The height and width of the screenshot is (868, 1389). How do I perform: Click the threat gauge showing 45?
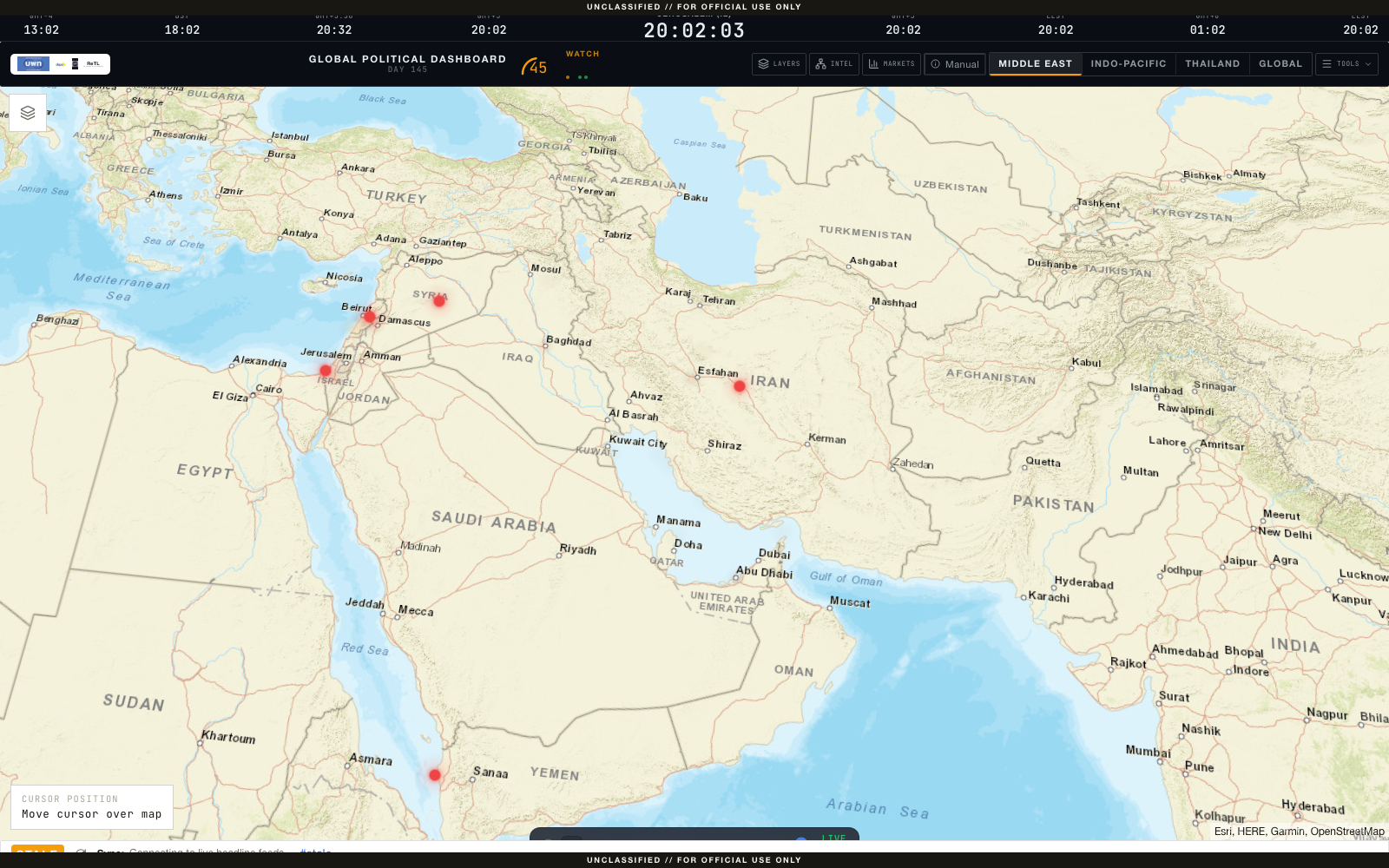point(534,67)
